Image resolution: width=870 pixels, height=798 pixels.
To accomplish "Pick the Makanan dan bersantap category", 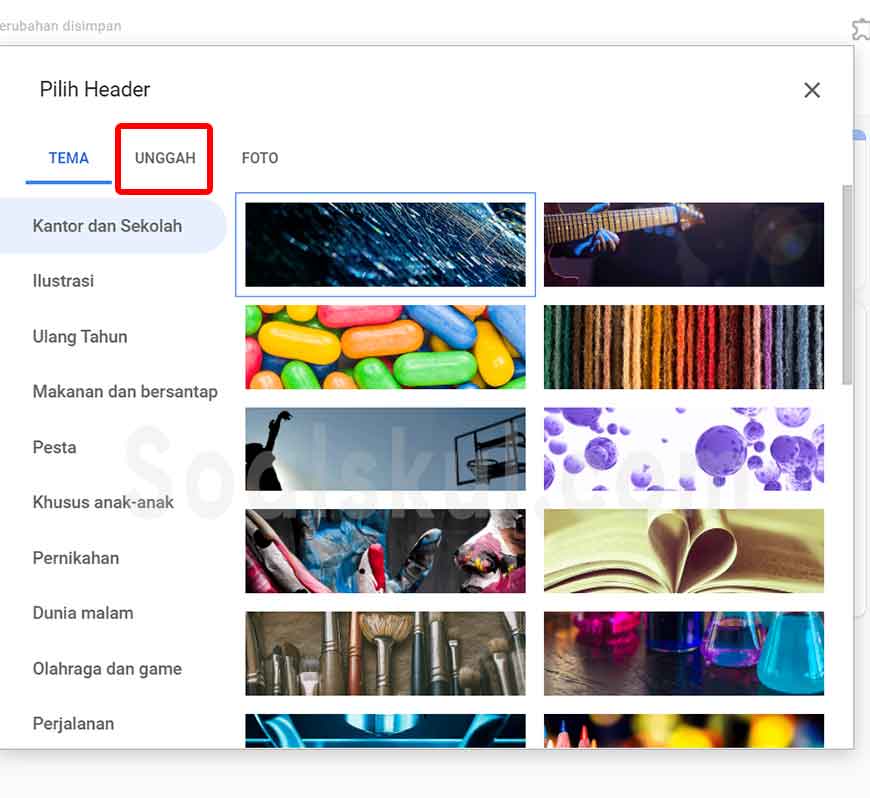I will [x=125, y=392].
